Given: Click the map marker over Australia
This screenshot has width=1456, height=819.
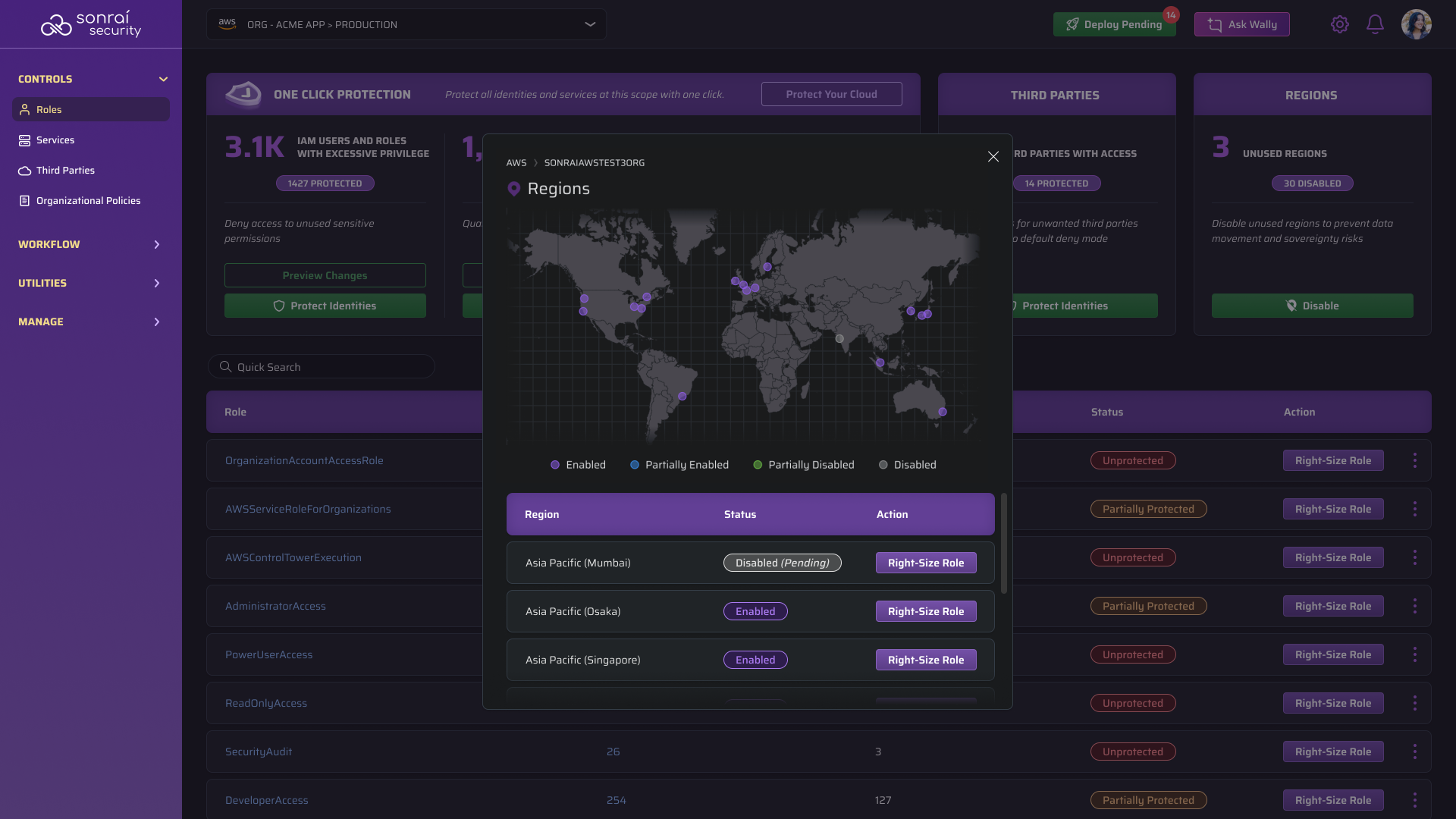Looking at the screenshot, I should point(943,412).
